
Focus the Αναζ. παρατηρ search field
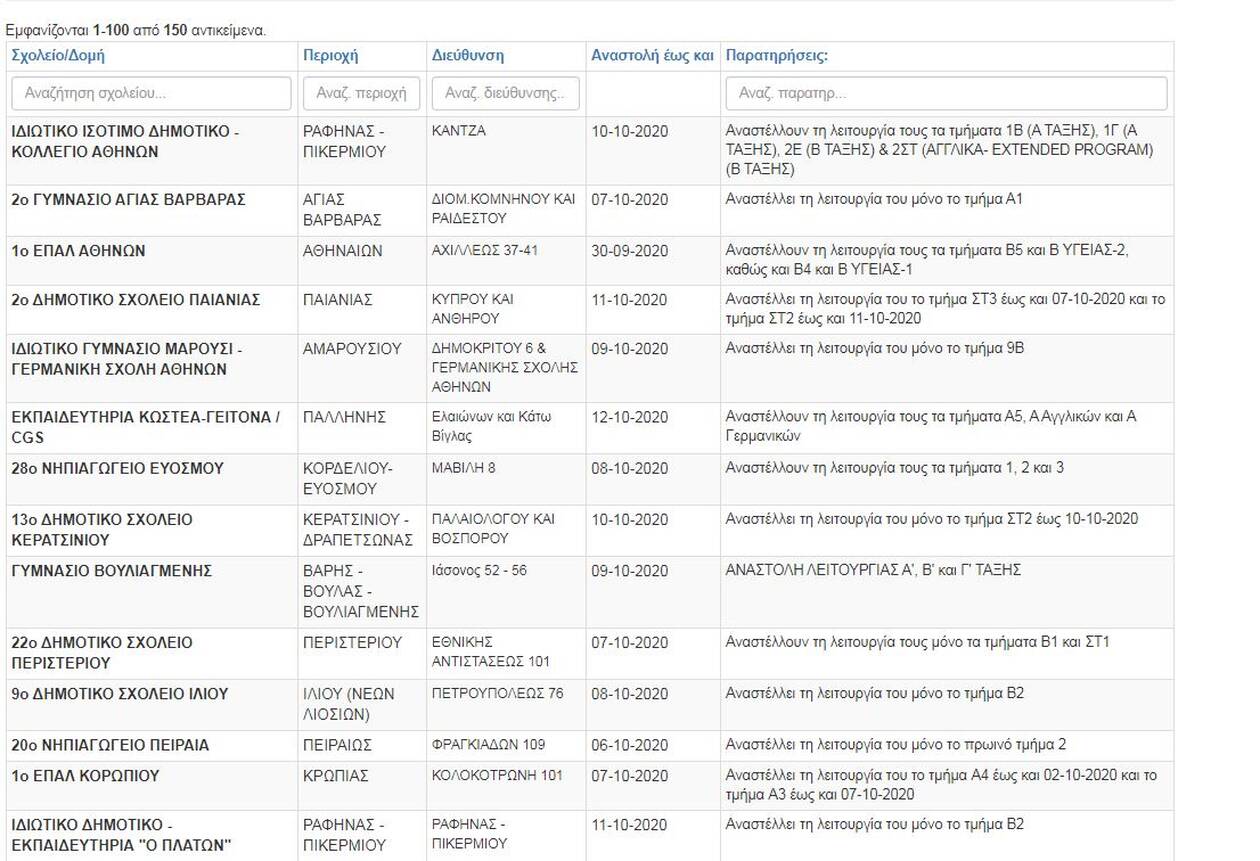pyautogui.click(x=946, y=93)
